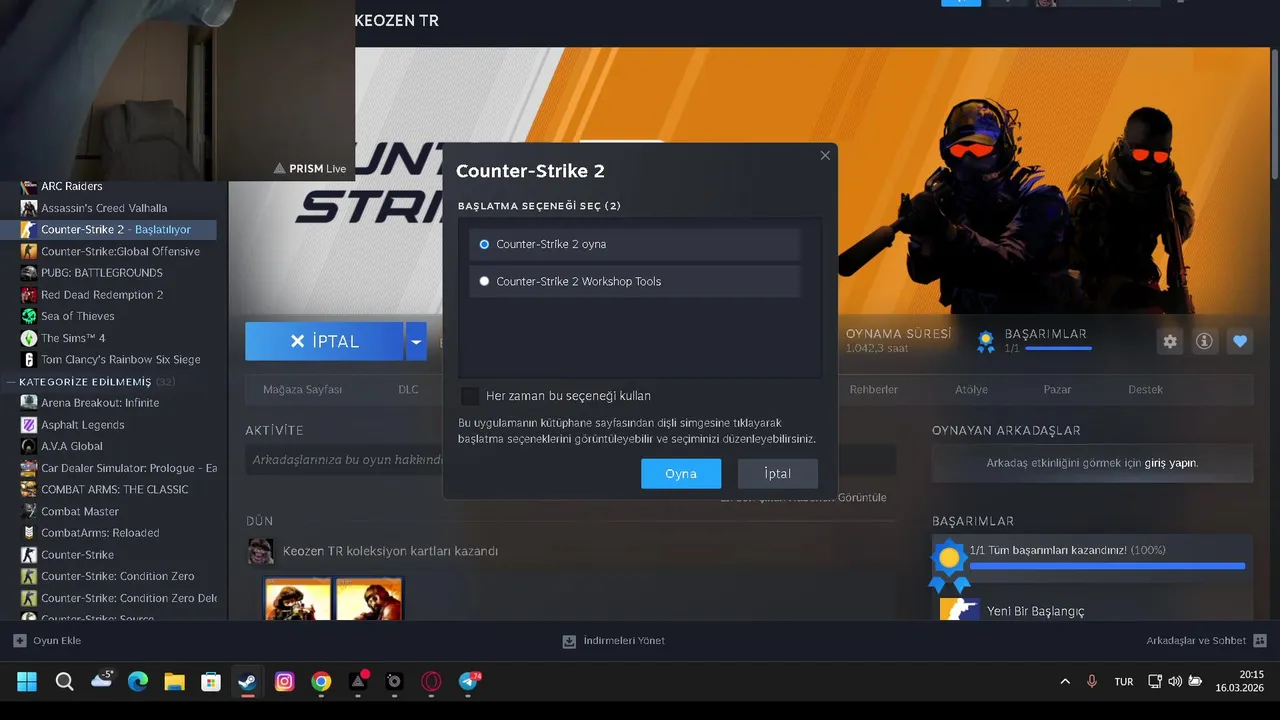Click Tom Clancy's Rainbow Six Siege icon
1280x720 pixels.
point(29,360)
